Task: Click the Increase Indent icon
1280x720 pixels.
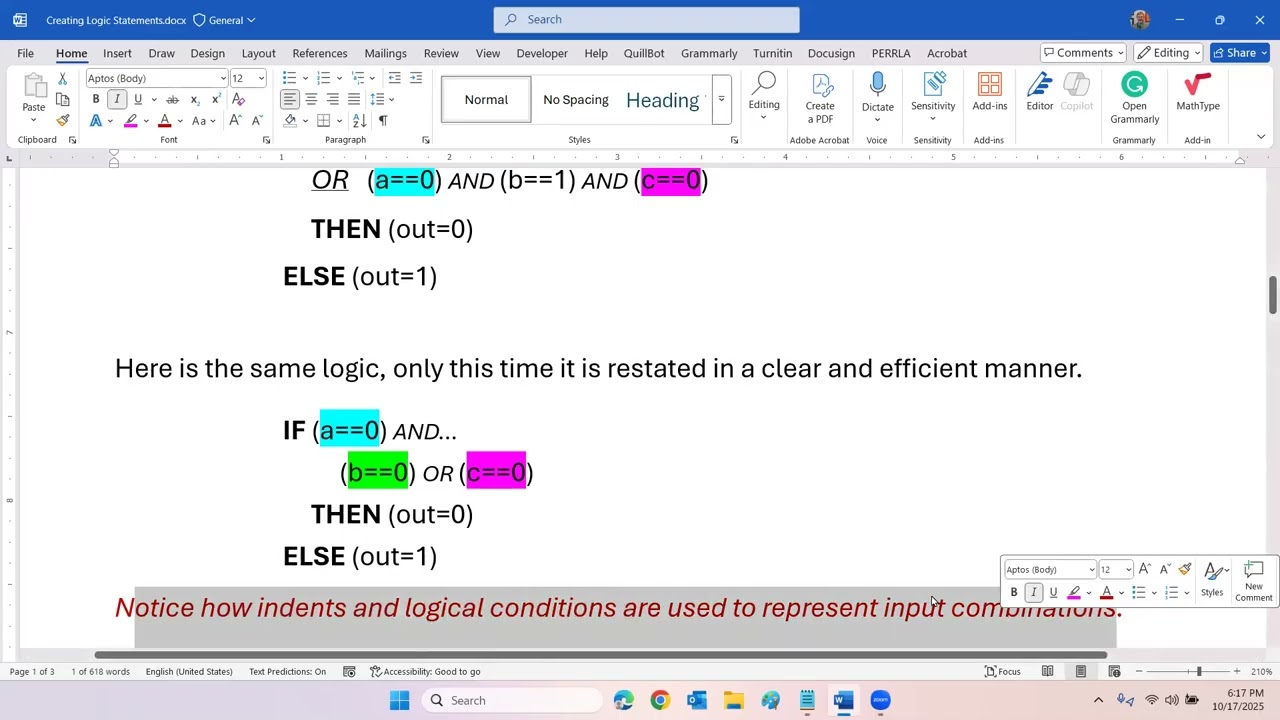Action: (416, 78)
